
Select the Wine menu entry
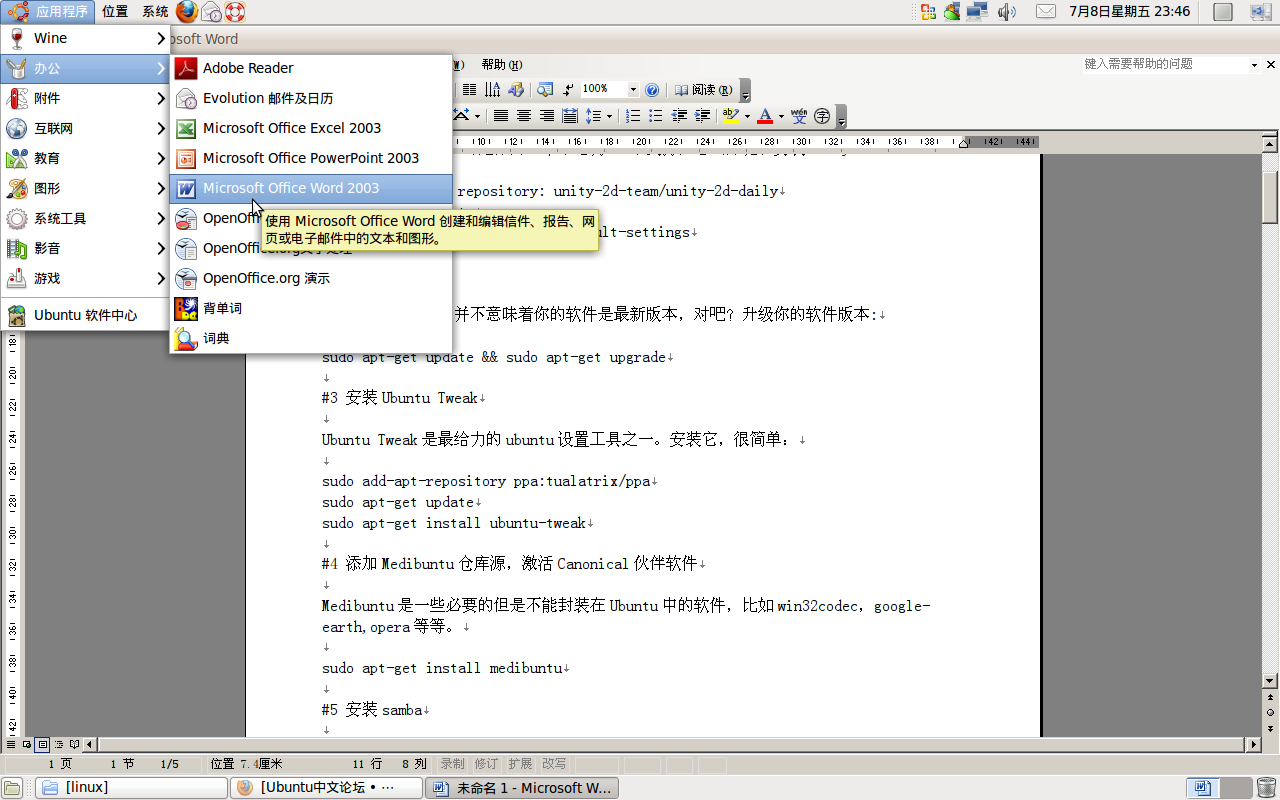(x=85, y=38)
